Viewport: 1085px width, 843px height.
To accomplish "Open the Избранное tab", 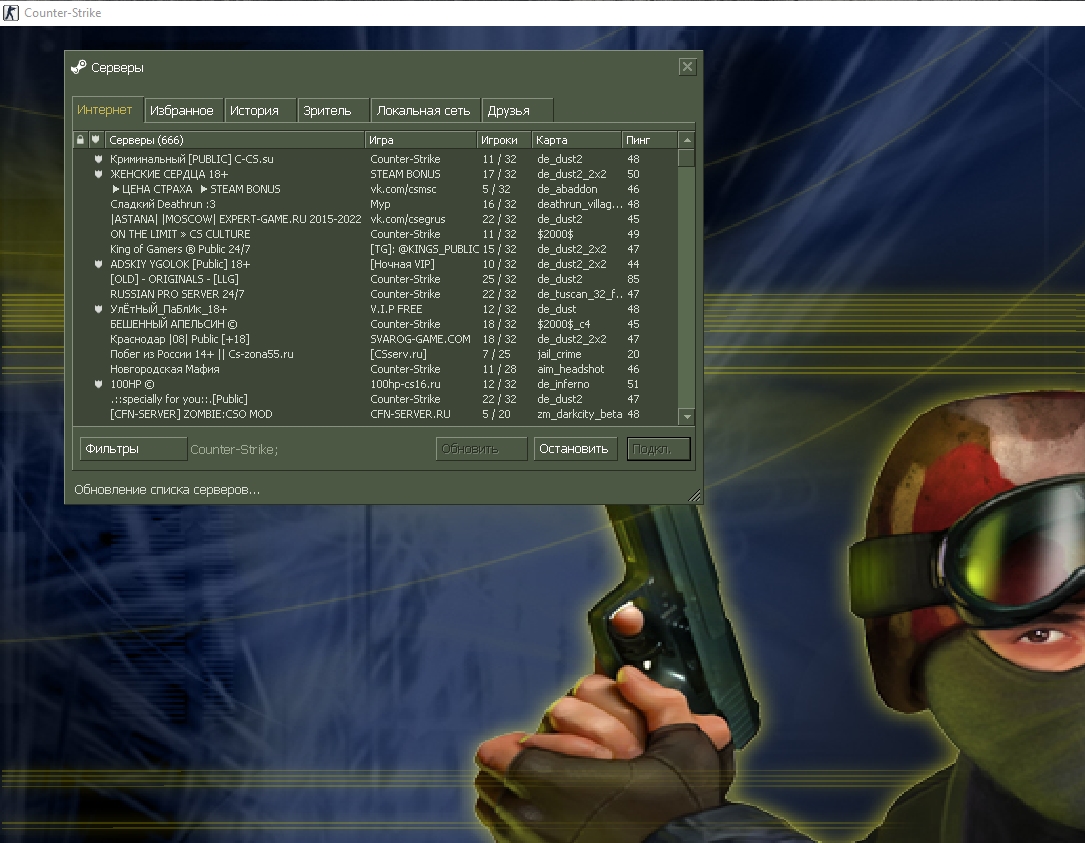I will pos(183,111).
